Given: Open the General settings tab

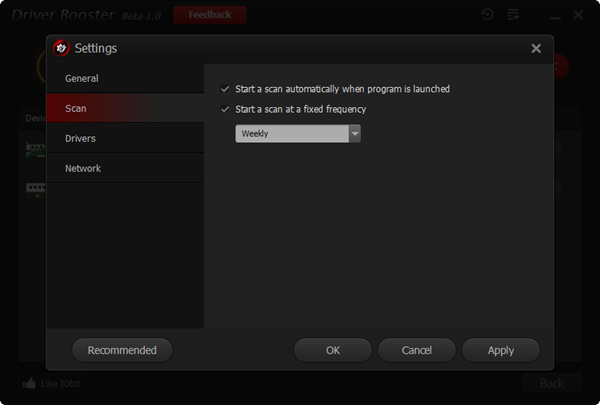Looking at the screenshot, I should (125, 78).
